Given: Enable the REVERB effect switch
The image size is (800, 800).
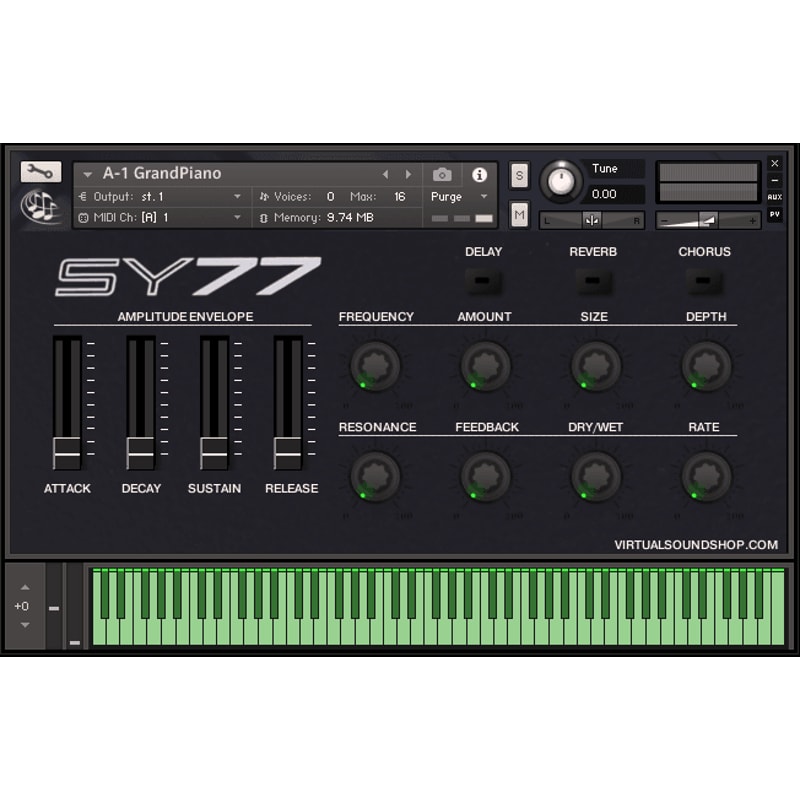Looking at the screenshot, I should coord(593,282).
